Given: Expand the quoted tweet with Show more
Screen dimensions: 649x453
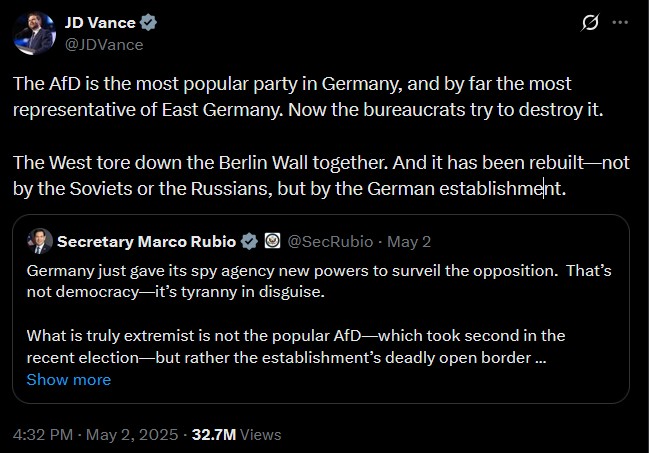Looking at the screenshot, I should [x=69, y=380].
